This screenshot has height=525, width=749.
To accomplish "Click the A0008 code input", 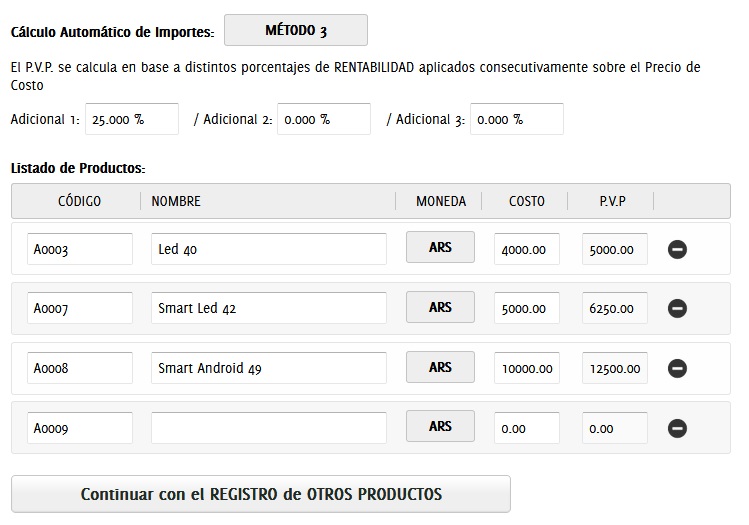I will pos(80,369).
